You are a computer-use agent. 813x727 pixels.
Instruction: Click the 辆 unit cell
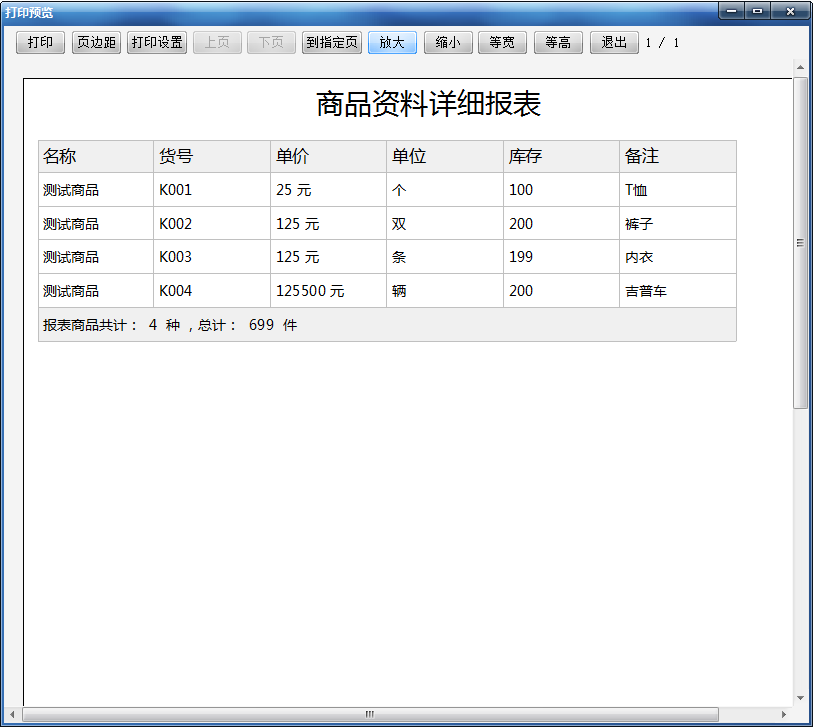pos(445,291)
